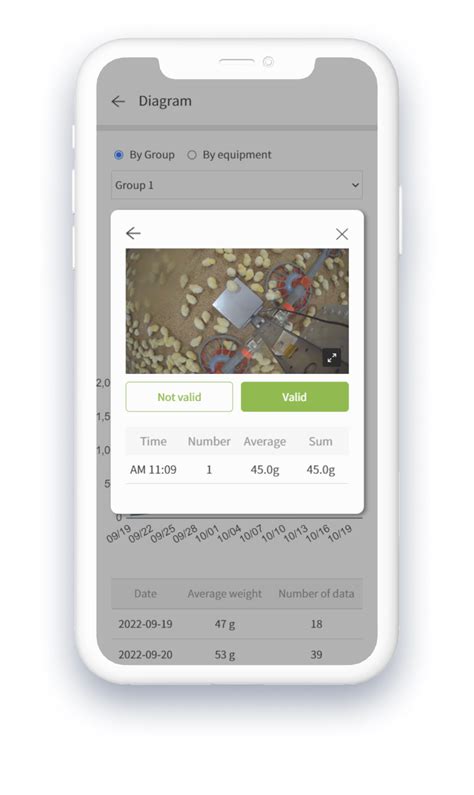
Task: Select the 2022-09-19 data row
Action: (x=237, y=624)
